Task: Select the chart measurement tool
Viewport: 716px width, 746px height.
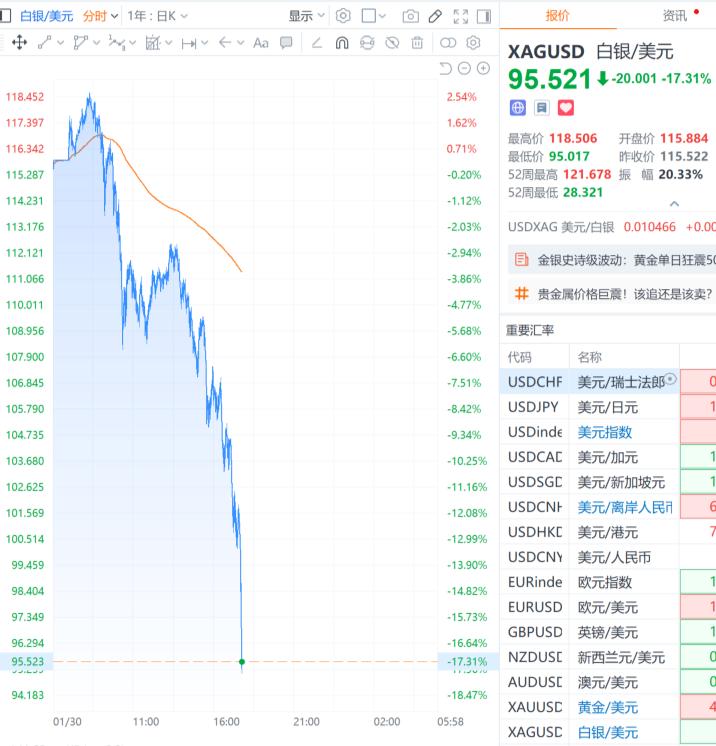Action: [x=153, y=43]
